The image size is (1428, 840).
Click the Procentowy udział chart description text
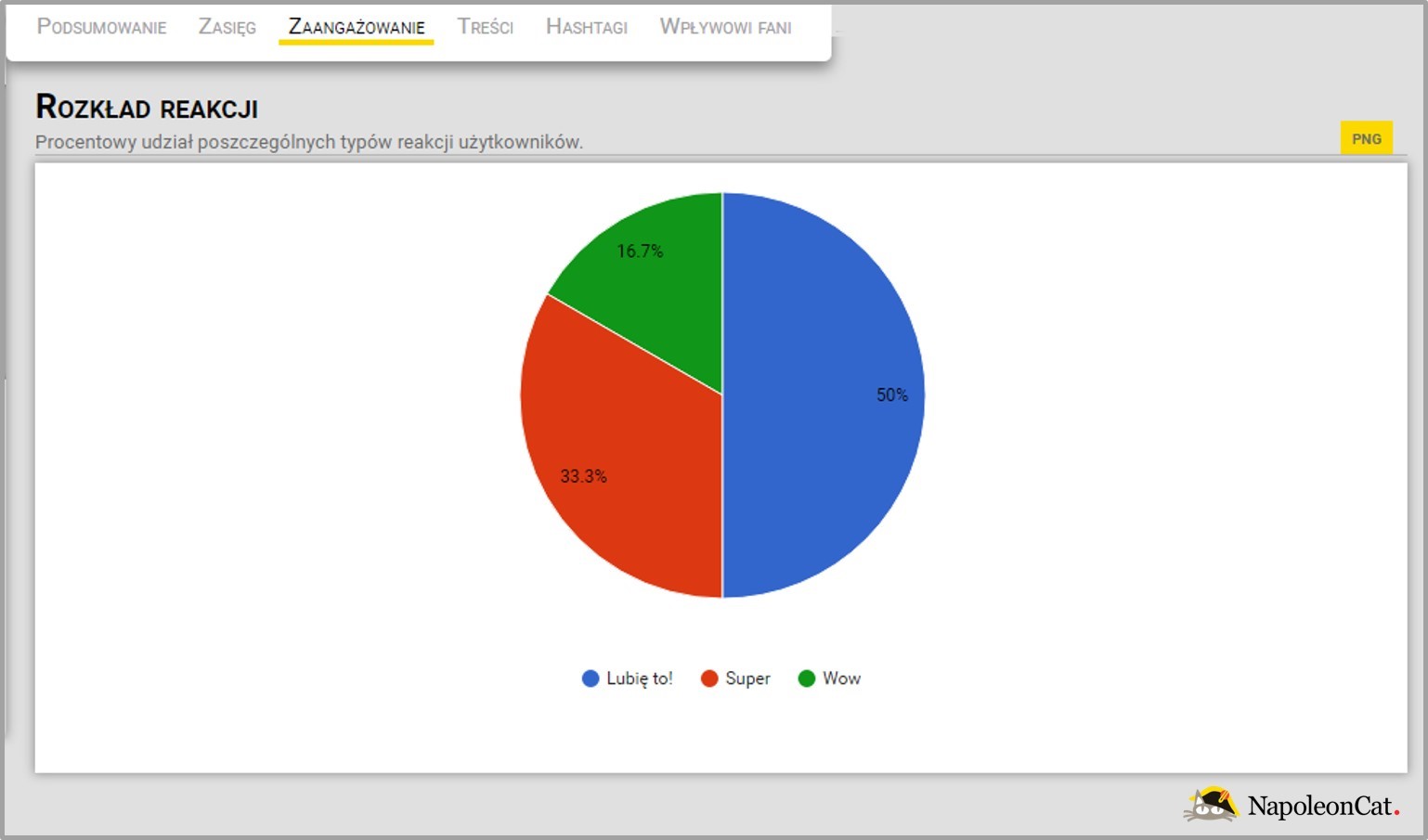(x=308, y=142)
